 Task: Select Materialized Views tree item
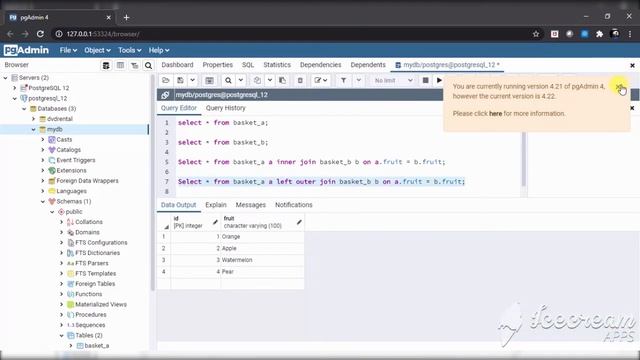[101, 304]
